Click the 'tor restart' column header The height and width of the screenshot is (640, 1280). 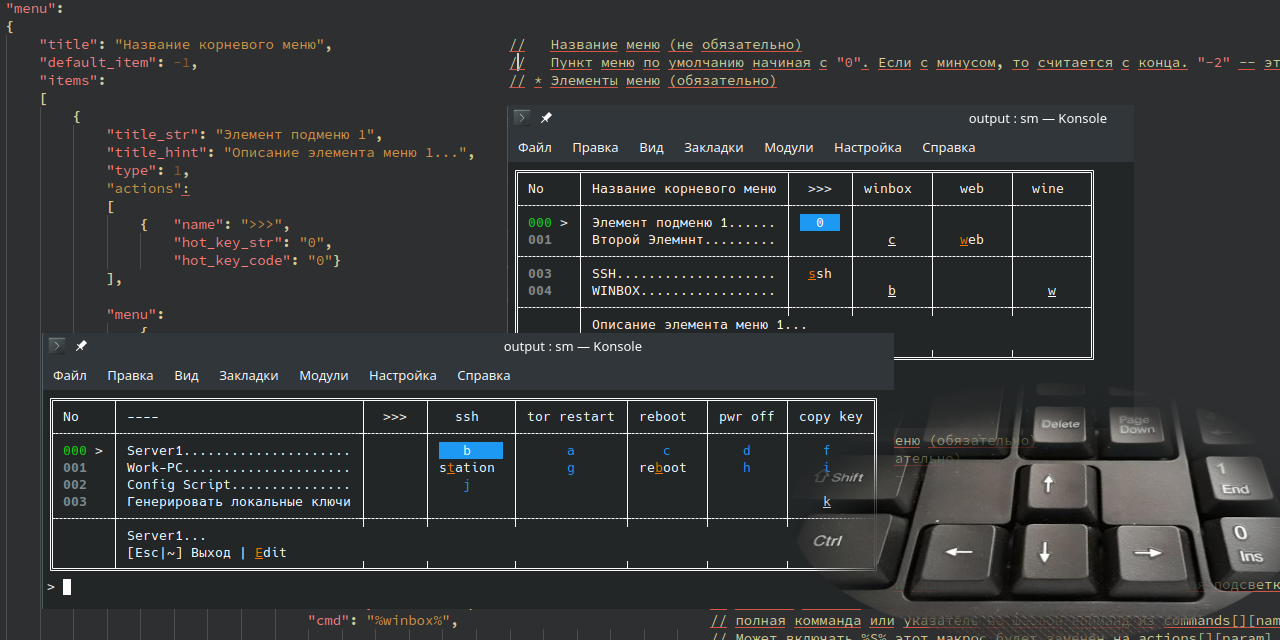coord(571,417)
